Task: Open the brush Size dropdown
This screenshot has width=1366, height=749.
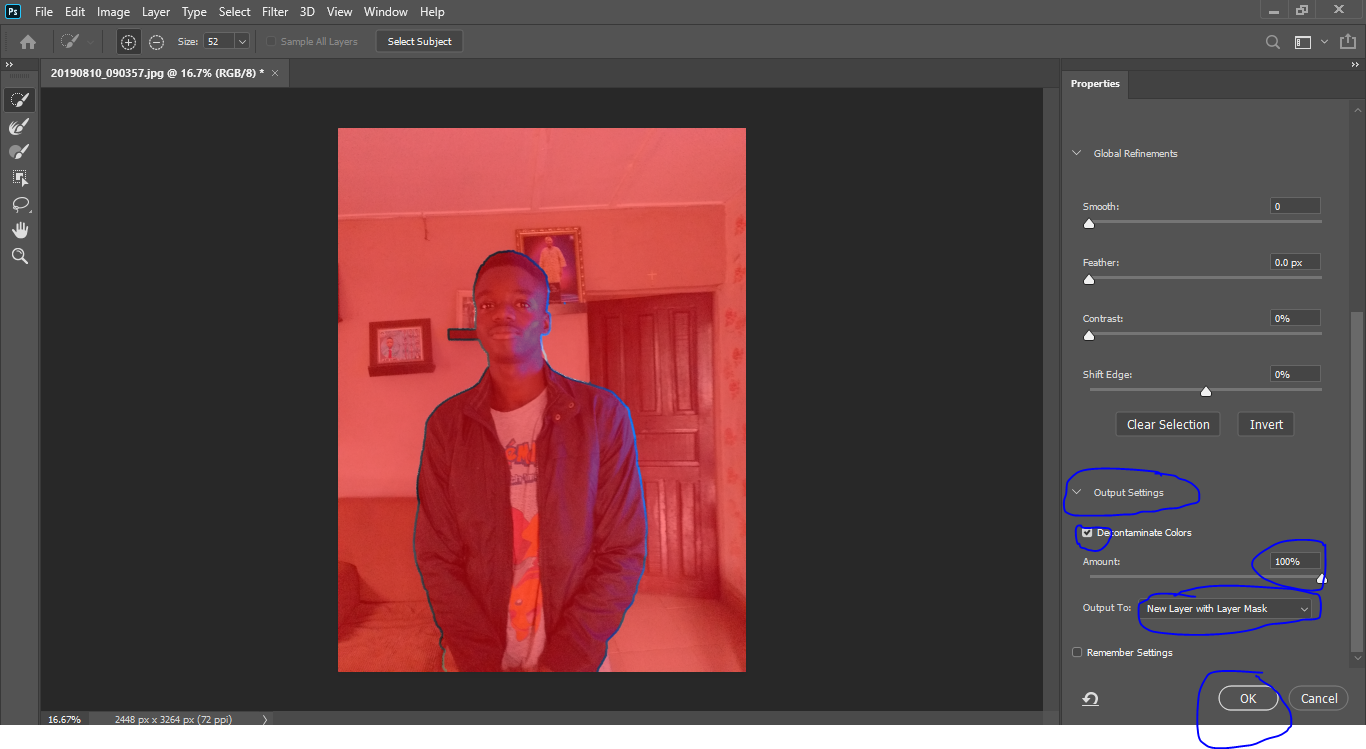Action: coord(240,41)
